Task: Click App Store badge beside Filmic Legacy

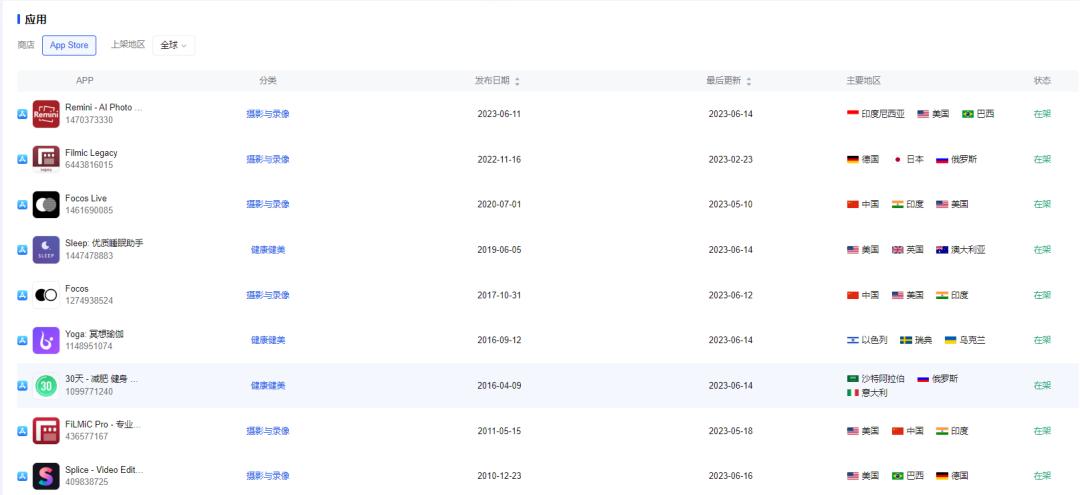Action: (x=22, y=159)
